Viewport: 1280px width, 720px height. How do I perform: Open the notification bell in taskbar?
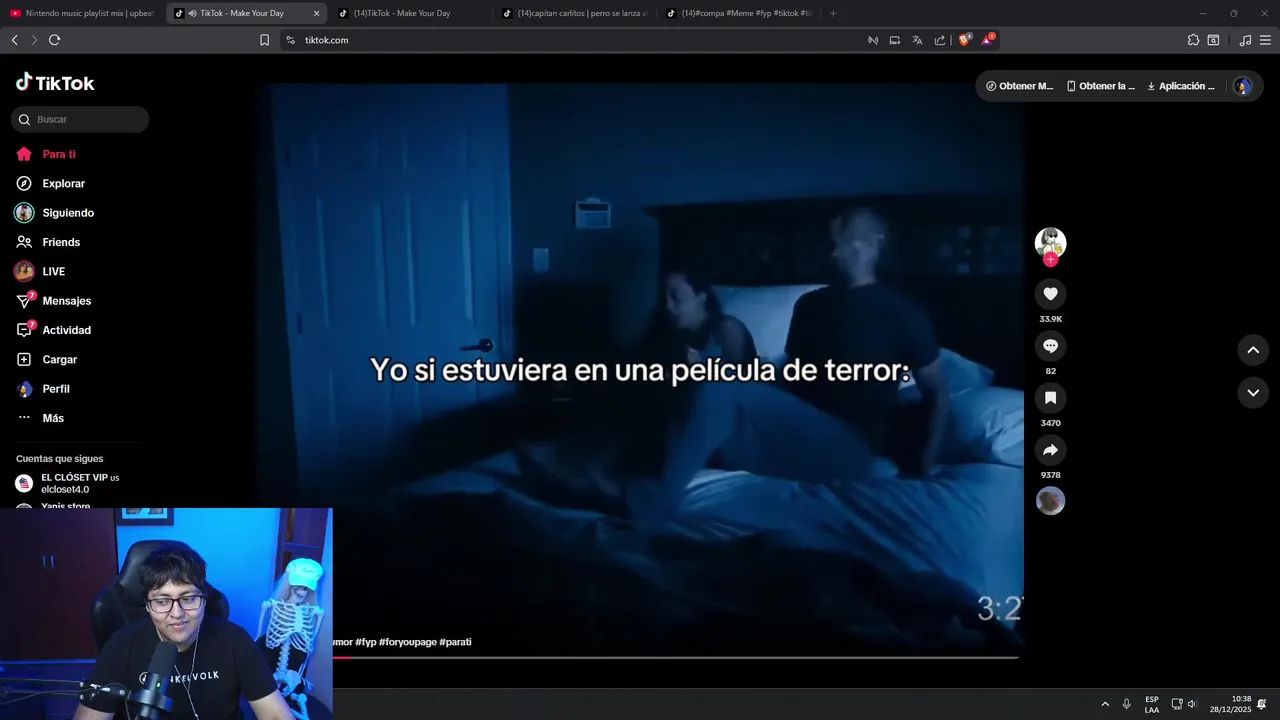pyautogui.click(x=1262, y=704)
